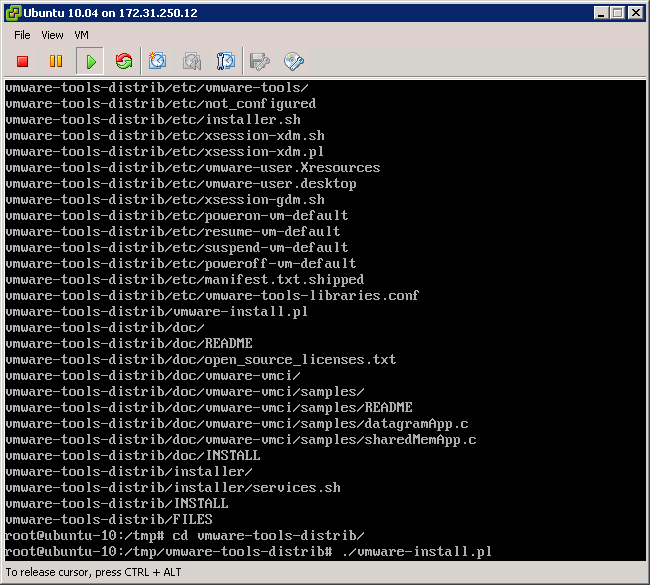
Task: Click the etc/vmware-user.Xresources line
Action: click(x=193, y=167)
